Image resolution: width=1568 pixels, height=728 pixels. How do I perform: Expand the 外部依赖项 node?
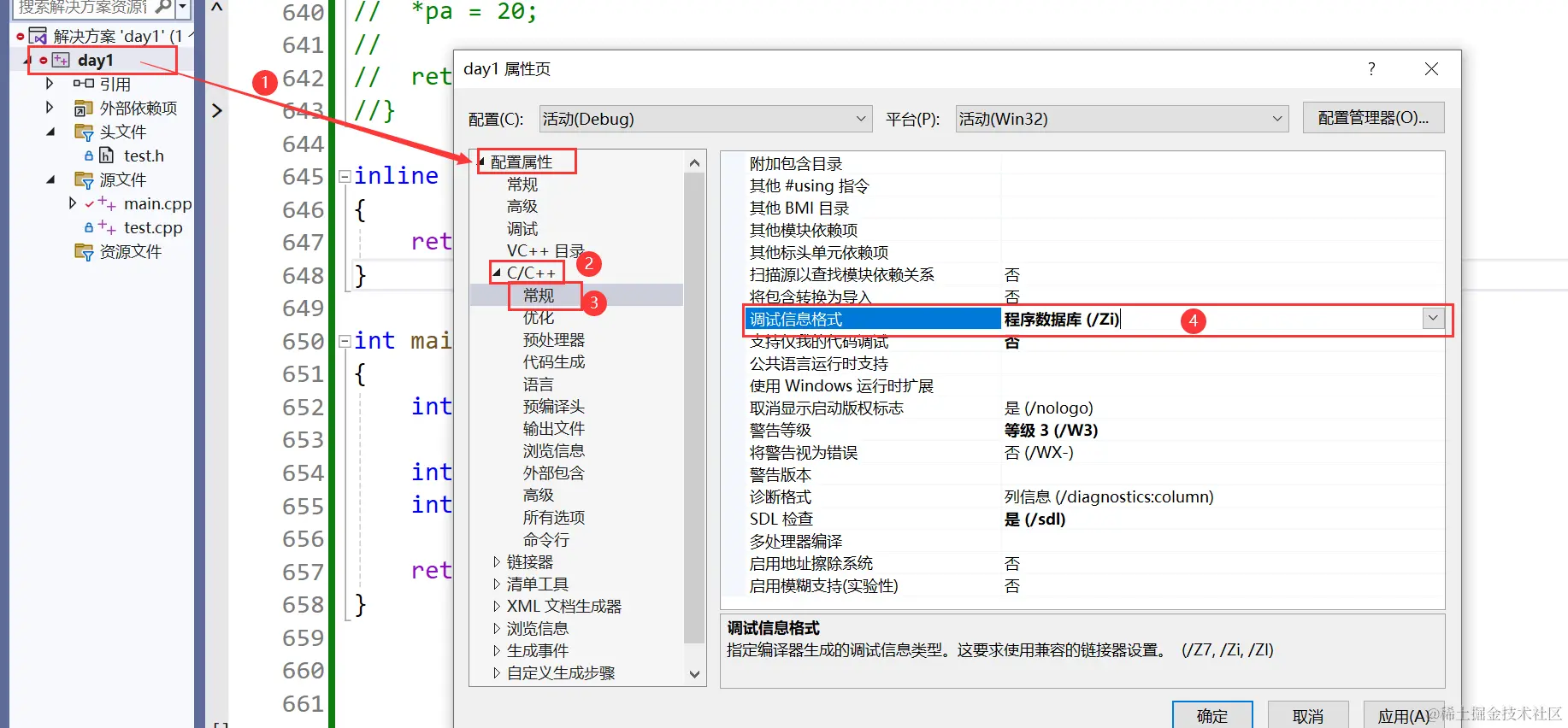point(50,108)
